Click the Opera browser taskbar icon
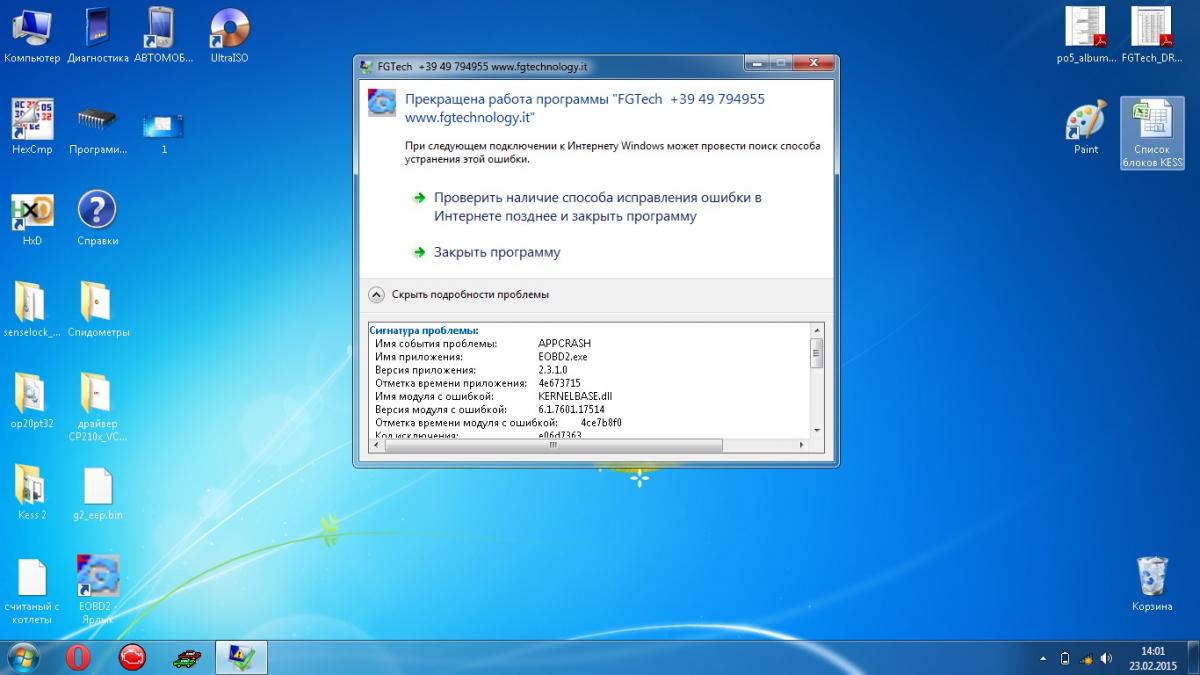The image size is (1200, 675). (x=78, y=657)
